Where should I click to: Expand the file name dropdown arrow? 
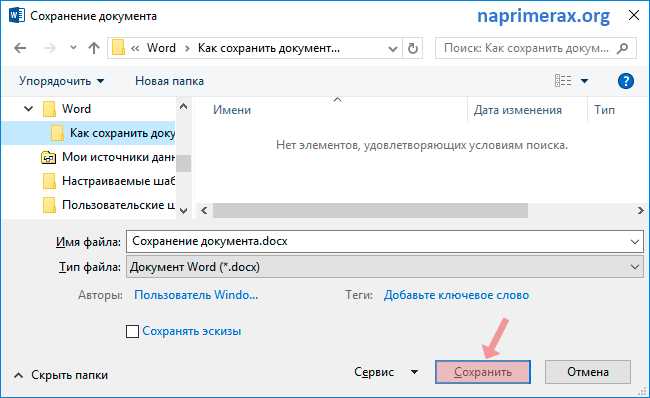[x=635, y=242]
